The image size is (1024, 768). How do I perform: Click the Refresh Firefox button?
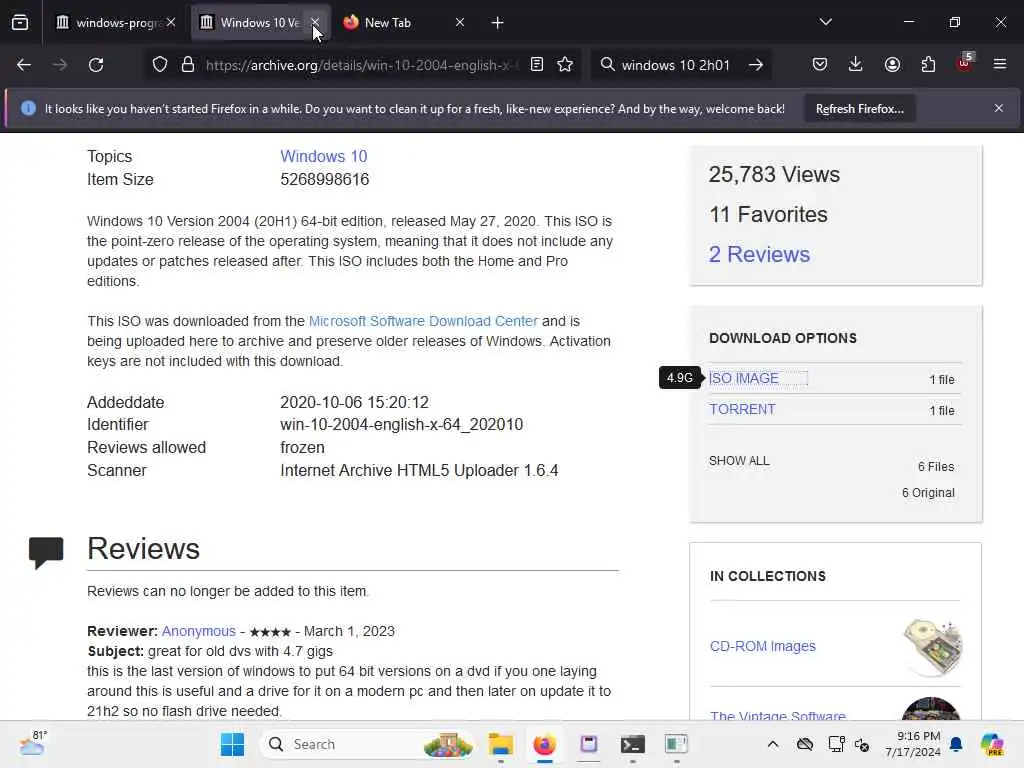click(859, 108)
